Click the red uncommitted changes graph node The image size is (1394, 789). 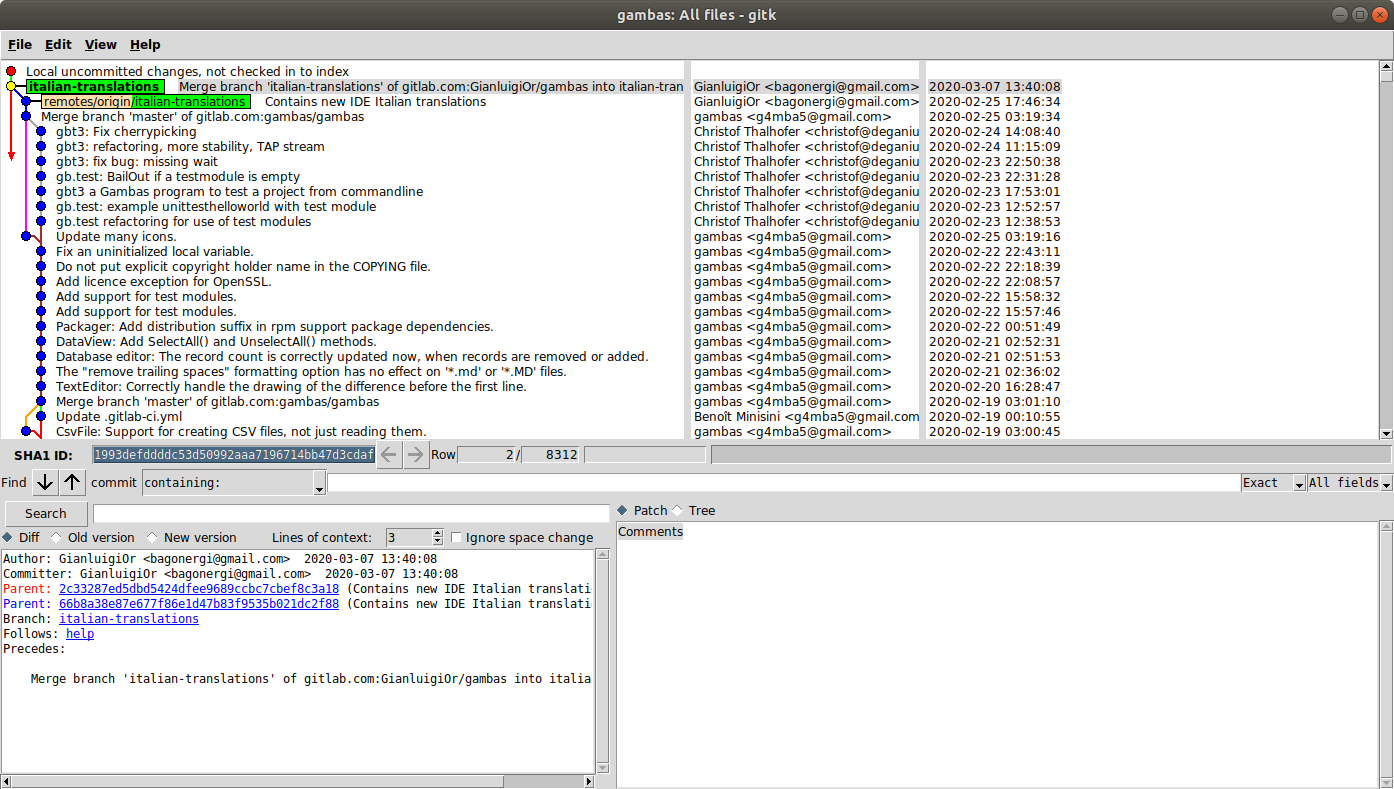11,72
